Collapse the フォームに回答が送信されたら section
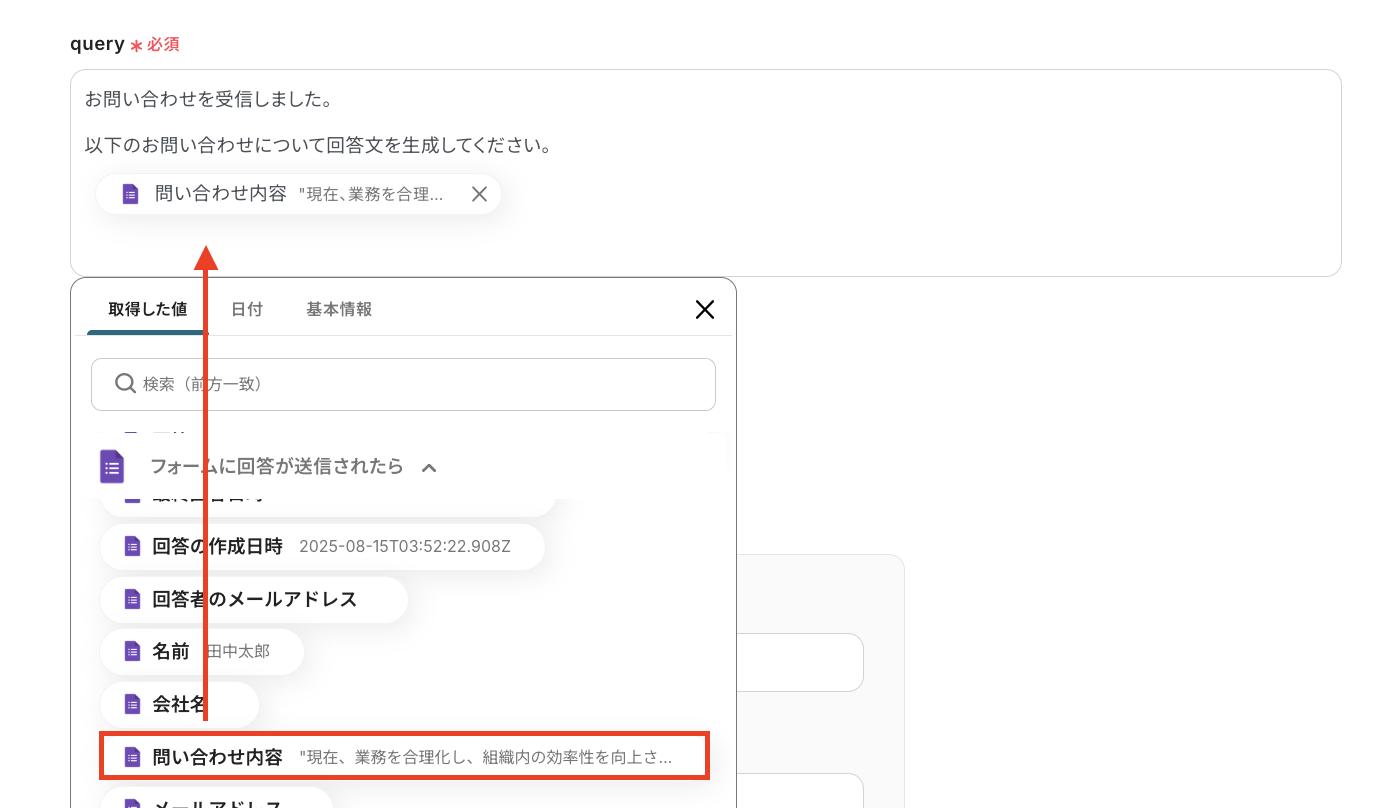The width and height of the screenshot is (1390, 808). 429,466
